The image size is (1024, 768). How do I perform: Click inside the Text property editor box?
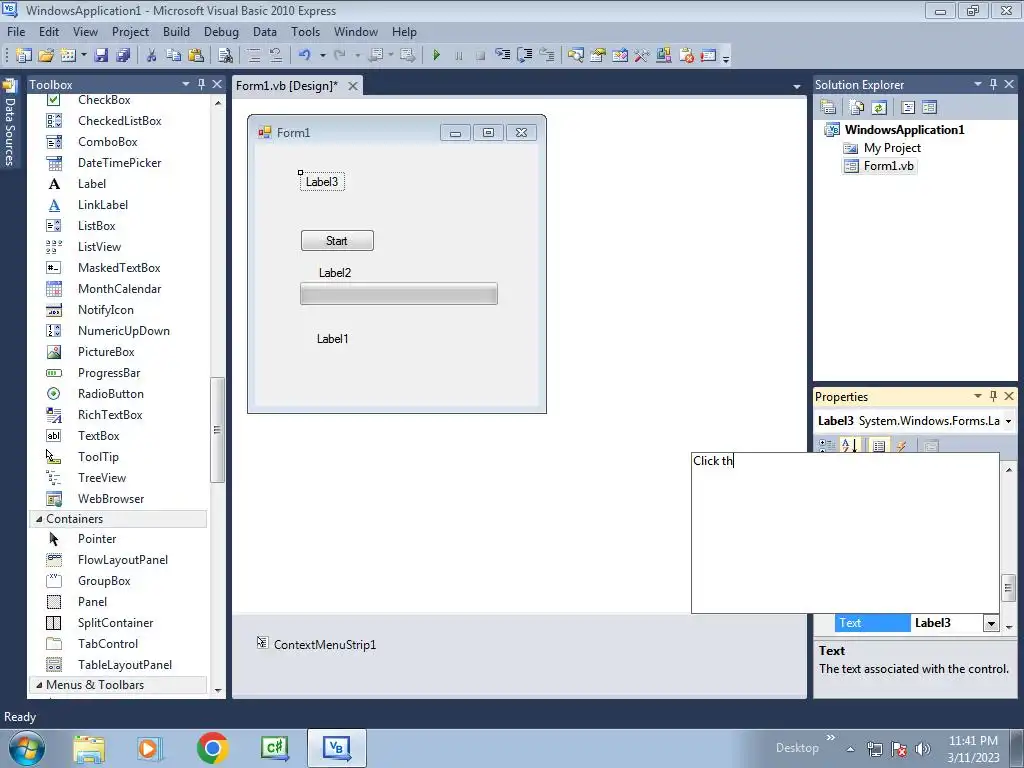(x=845, y=533)
